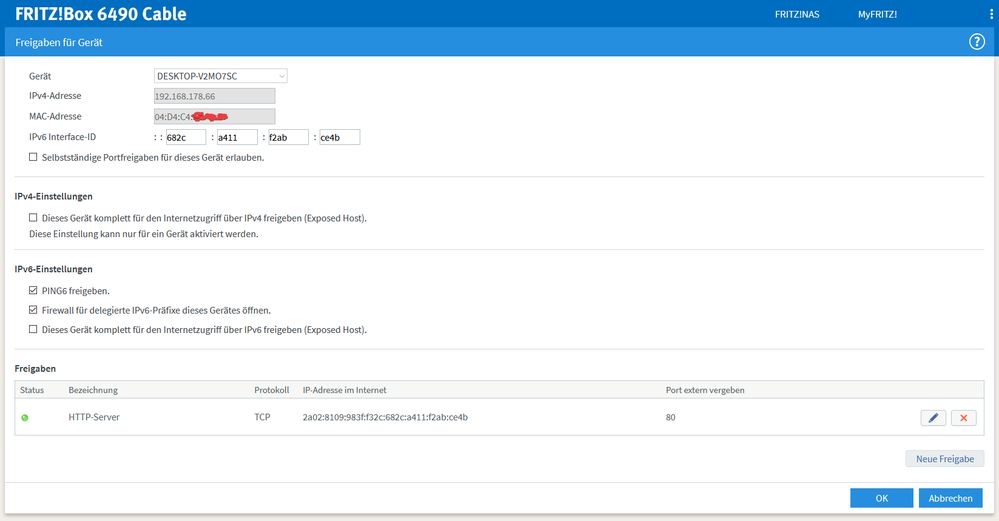The image size is (999, 521).
Task: Click the Freigaben section heading
Action: (x=35, y=368)
